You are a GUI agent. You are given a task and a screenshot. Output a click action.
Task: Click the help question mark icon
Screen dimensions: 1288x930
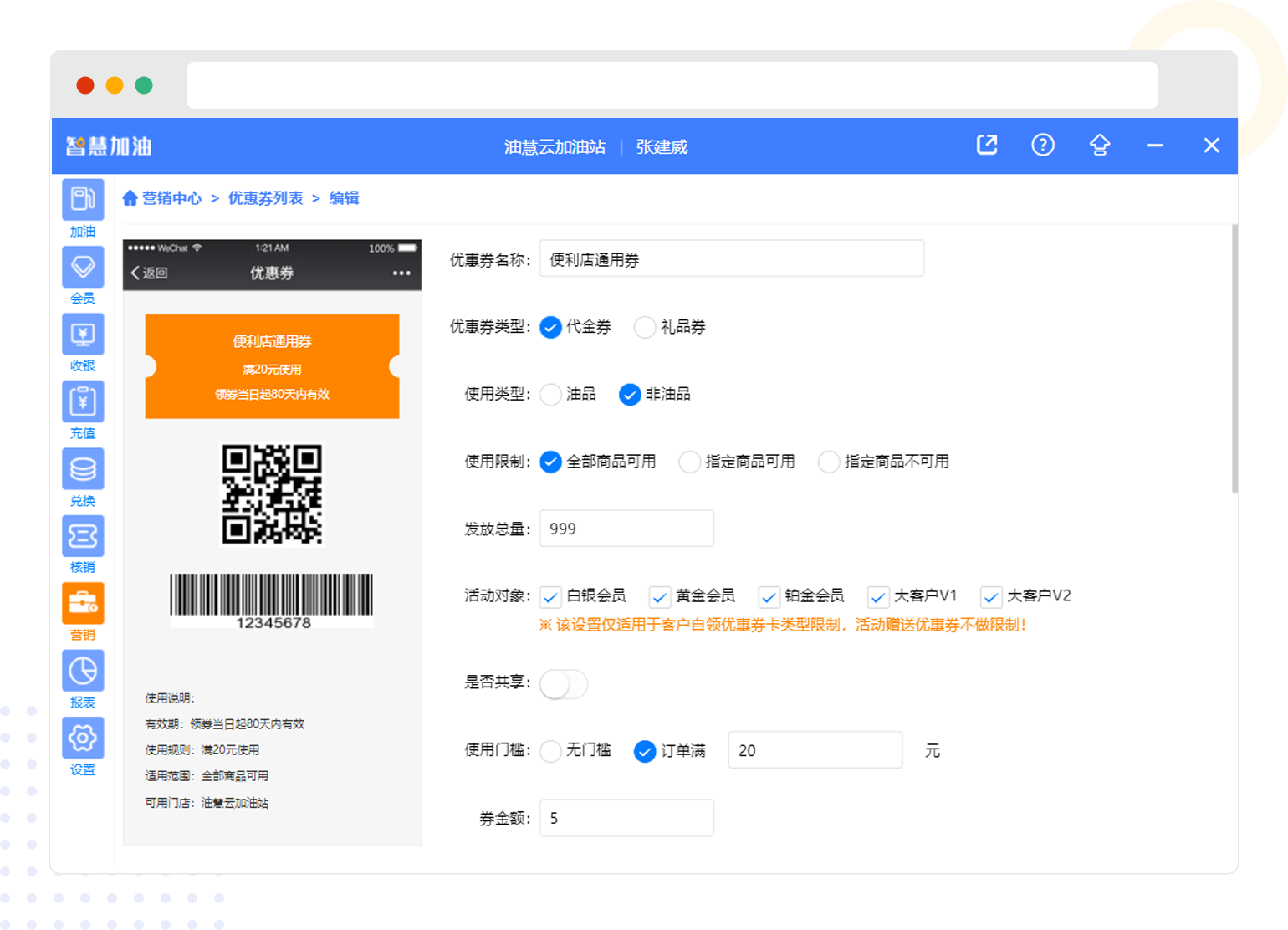(x=1043, y=146)
